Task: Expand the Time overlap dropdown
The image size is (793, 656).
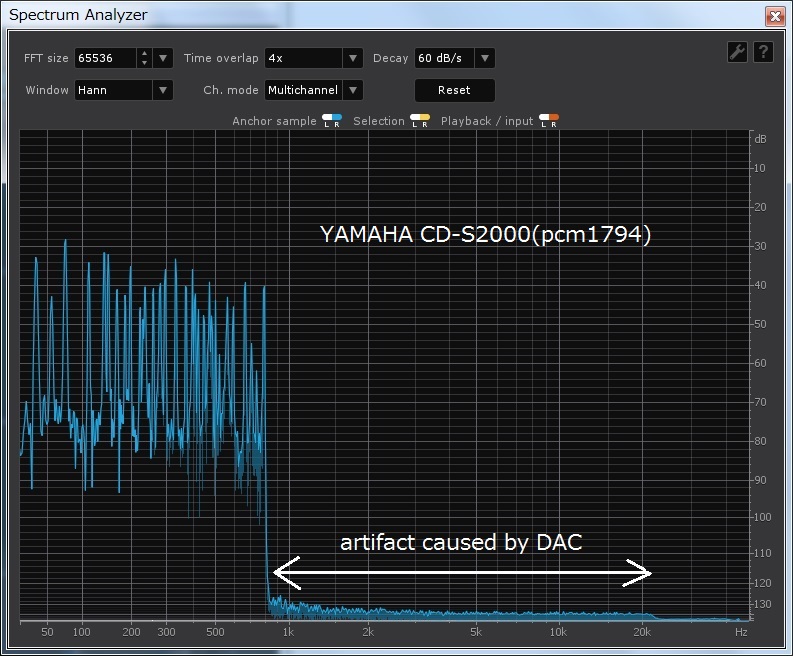Action: pyautogui.click(x=353, y=58)
